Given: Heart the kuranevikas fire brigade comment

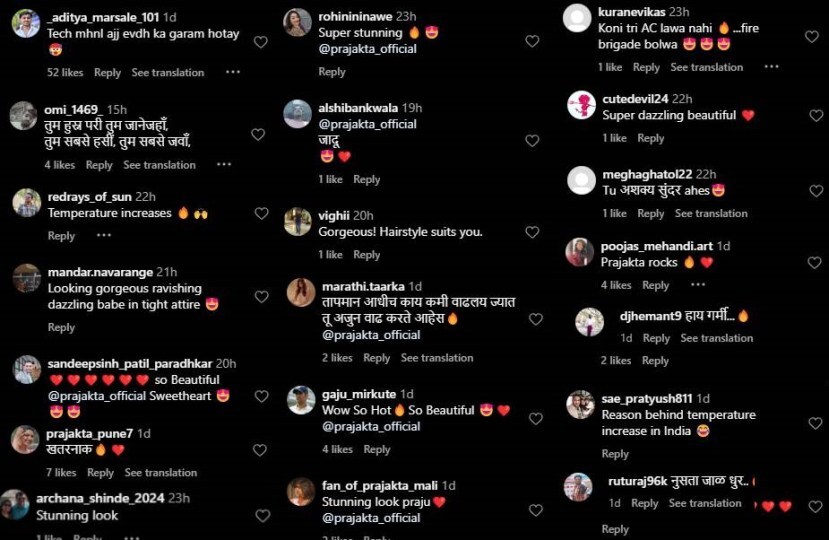Looking at the screenshot, I should (812, 36).
